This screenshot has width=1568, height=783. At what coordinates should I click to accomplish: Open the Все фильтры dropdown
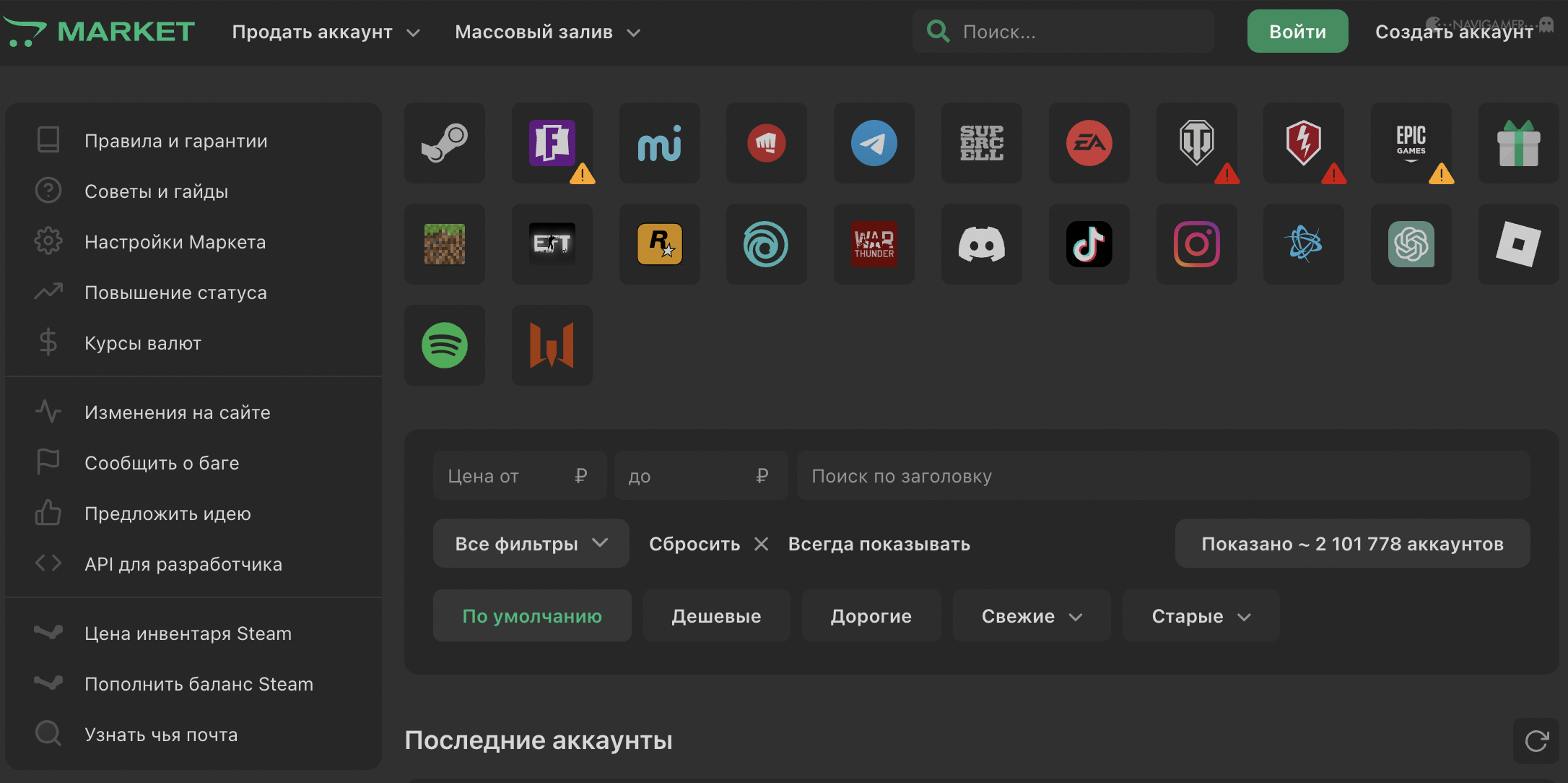pos(531,543)
